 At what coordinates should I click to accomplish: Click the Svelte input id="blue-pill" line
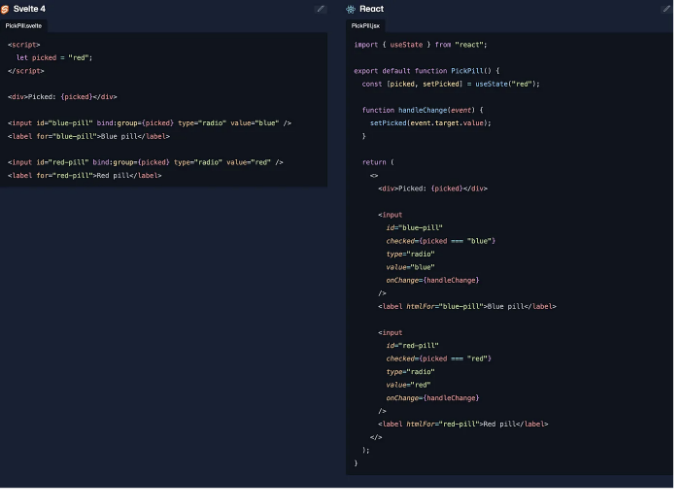click(x=150, y=124)
